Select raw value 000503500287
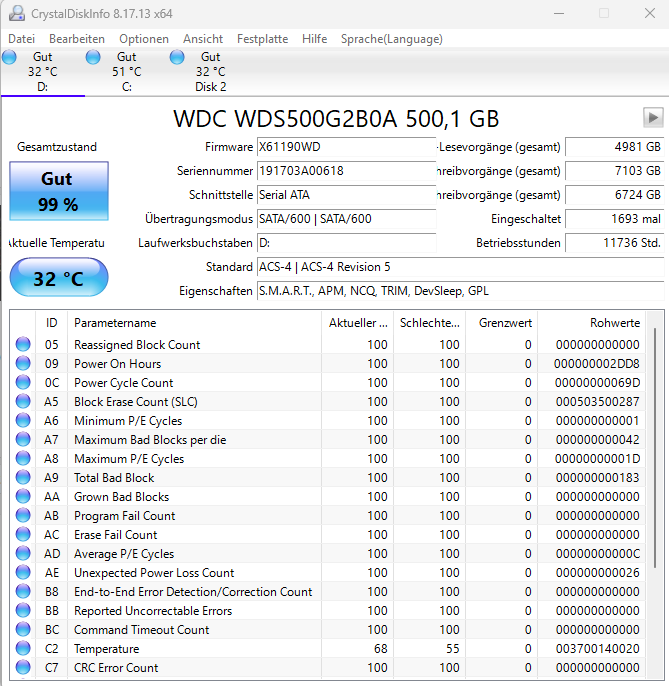This screenshot has width=669, height=686. point(598,402)
